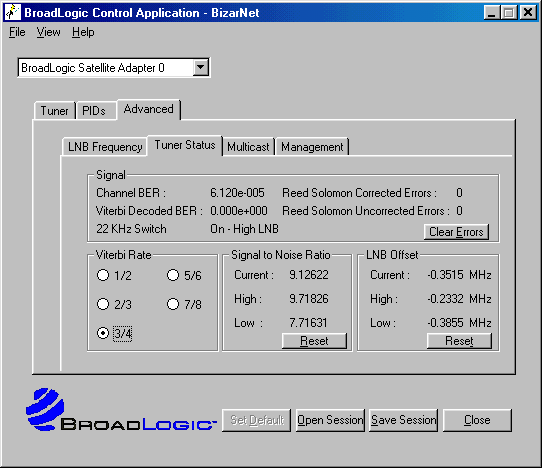Click the window title bar text
The height and width of the screenshot is (468, 542).
pyautogui.click(x=142, y=13)
